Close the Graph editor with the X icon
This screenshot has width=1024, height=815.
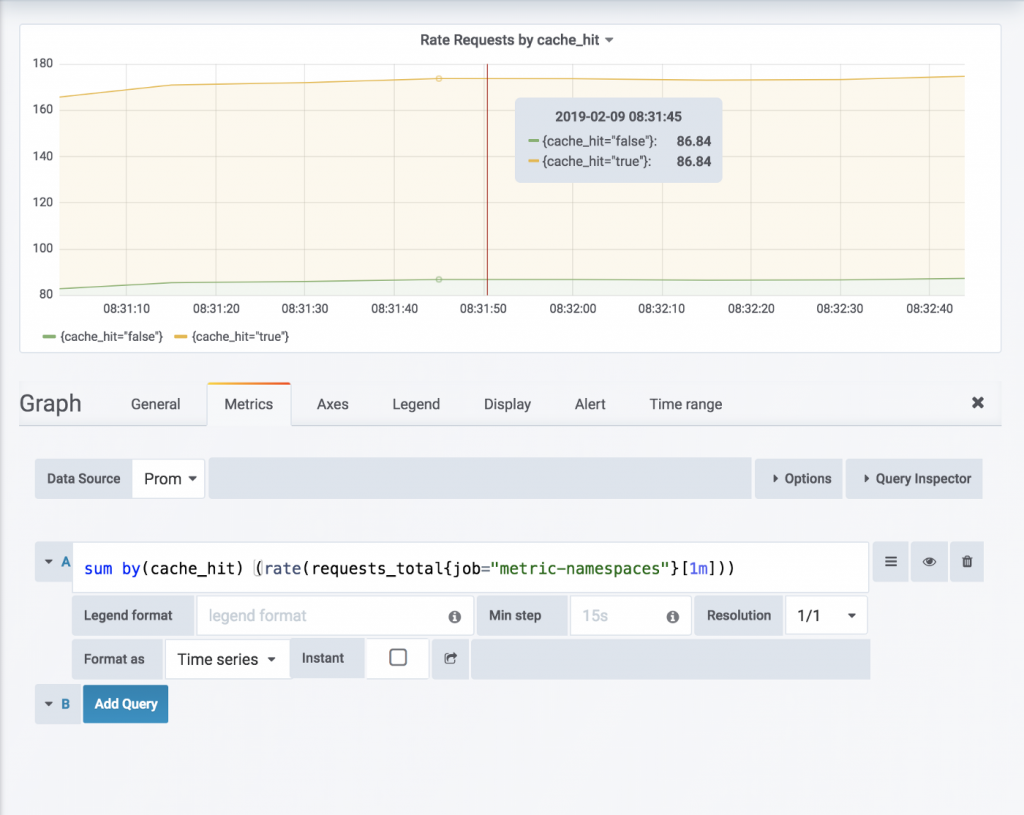point(978,402)
